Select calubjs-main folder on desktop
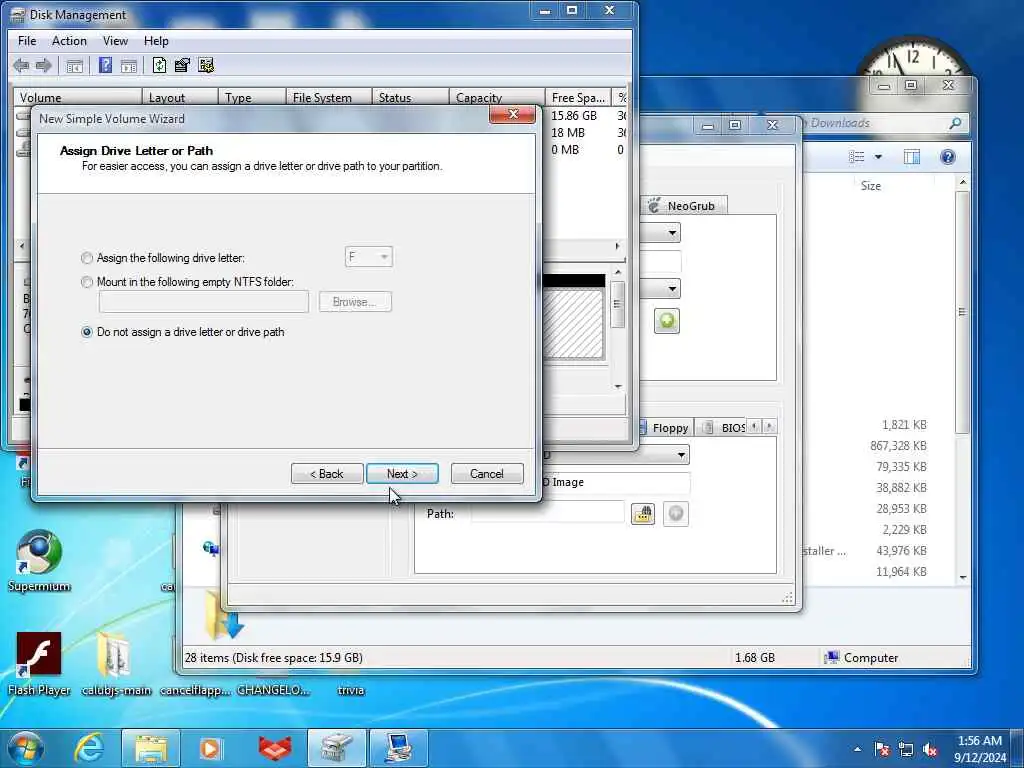The height and width of the screenshot is (768, 1024). tap(116, 664)
